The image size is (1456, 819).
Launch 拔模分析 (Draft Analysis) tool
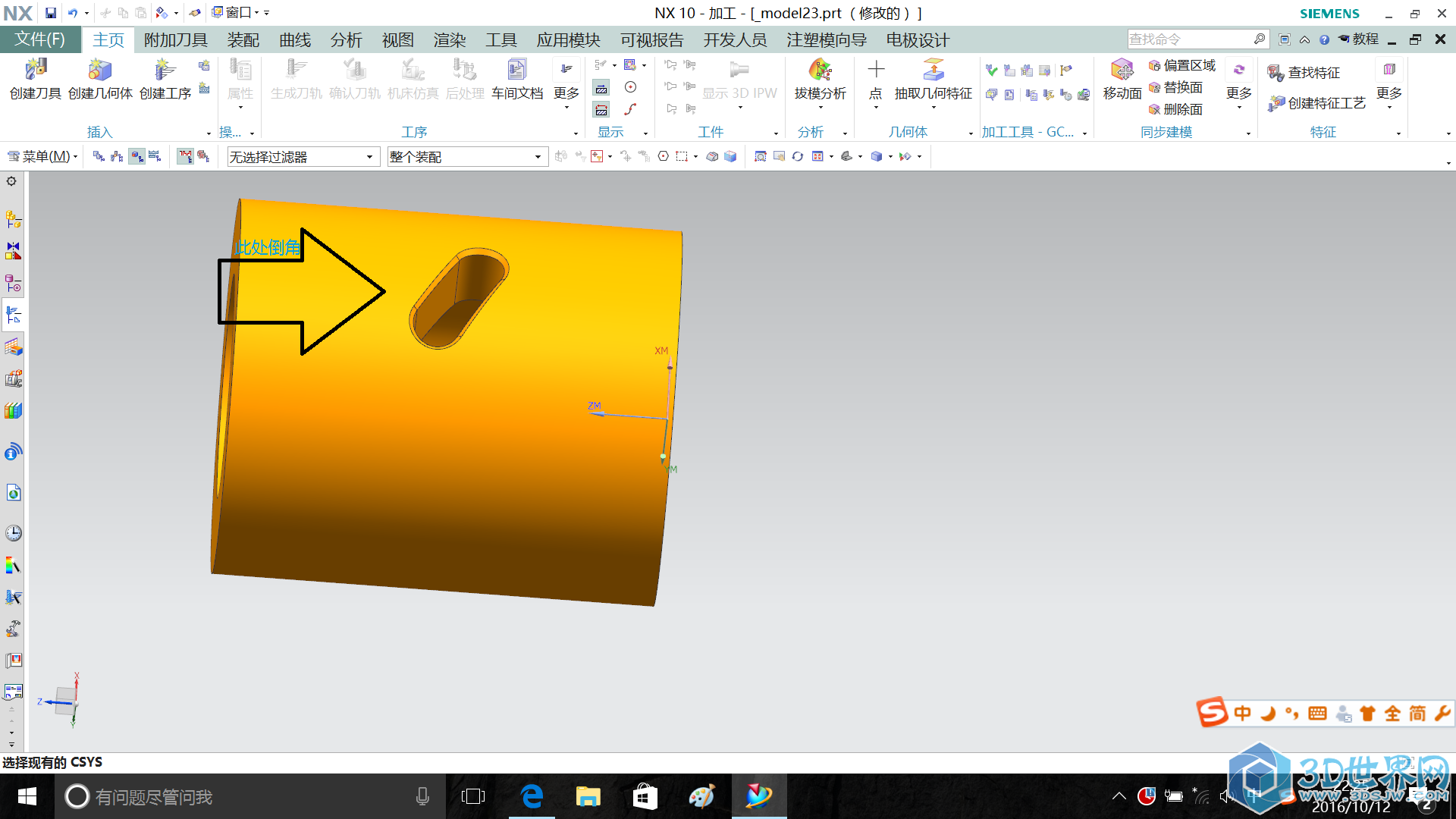pos(820,79)
